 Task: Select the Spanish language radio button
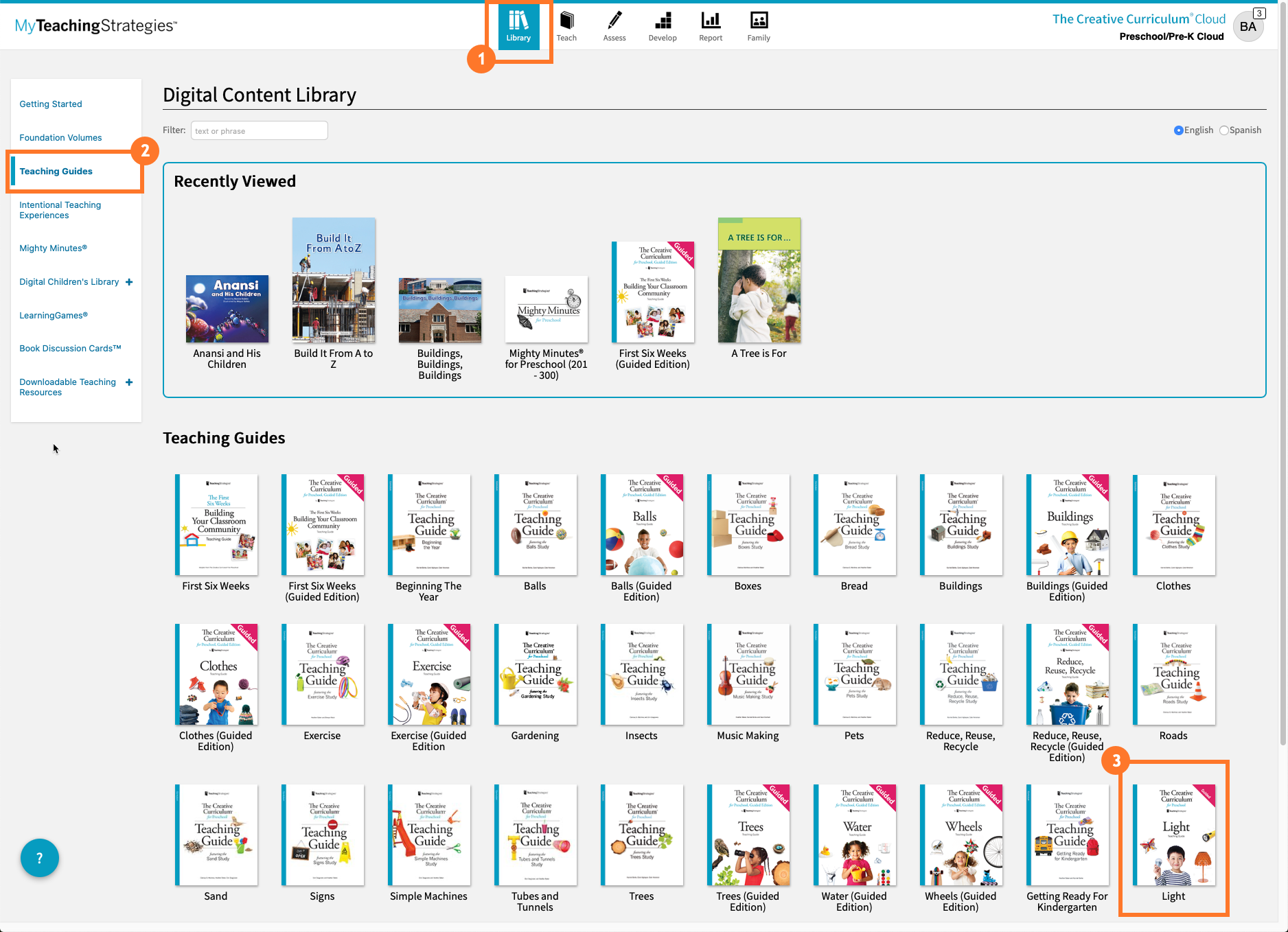point(1224,130)
